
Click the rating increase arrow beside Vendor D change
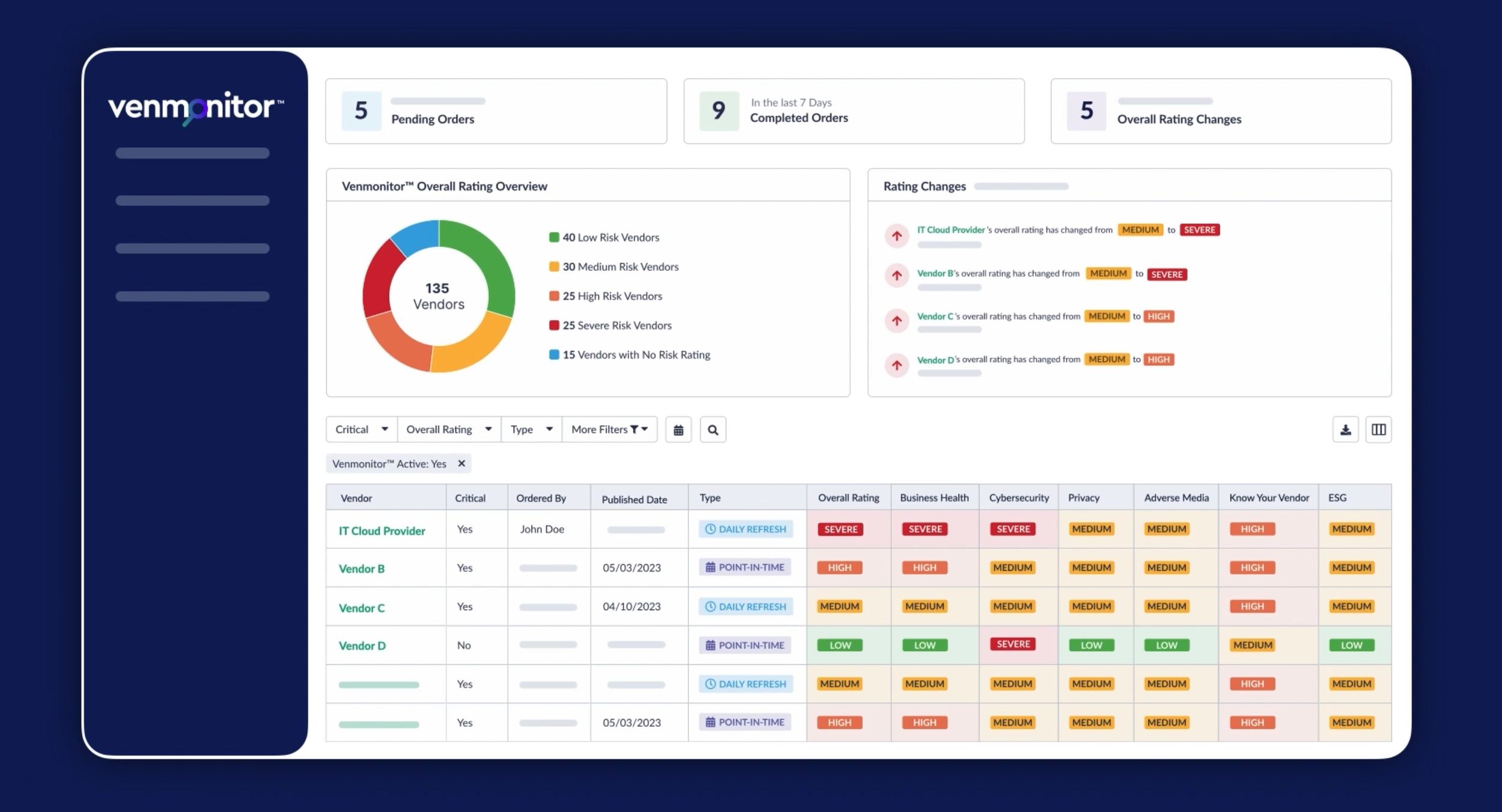(x=896, y=365)
